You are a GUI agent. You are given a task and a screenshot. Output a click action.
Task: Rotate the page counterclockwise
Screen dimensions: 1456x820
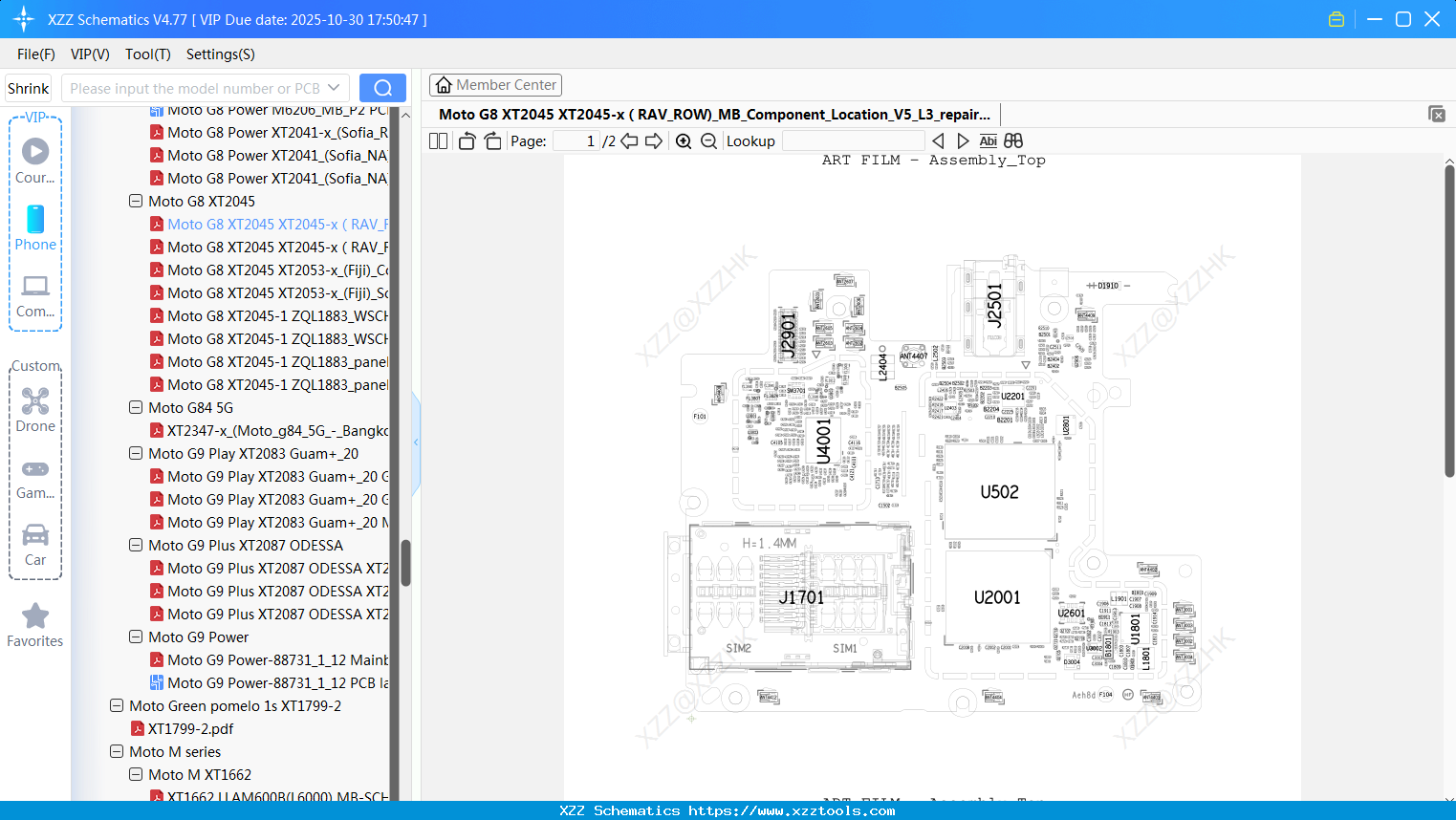467,141
